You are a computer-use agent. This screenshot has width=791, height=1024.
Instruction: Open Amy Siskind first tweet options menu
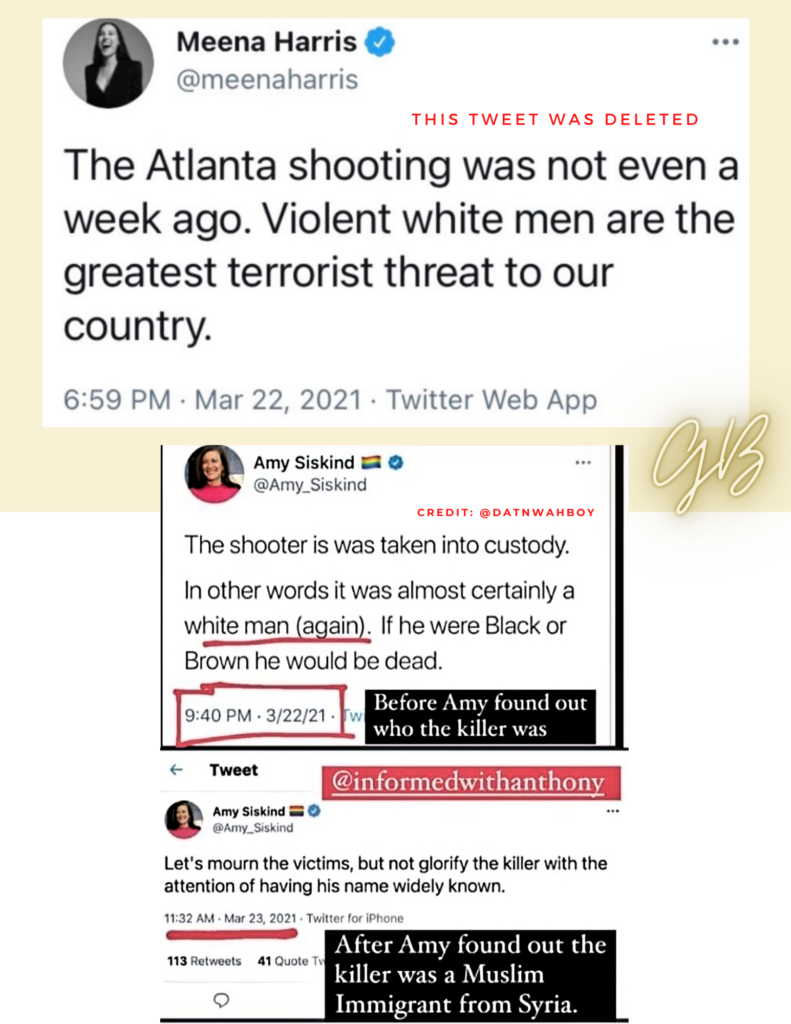(583, 462)
